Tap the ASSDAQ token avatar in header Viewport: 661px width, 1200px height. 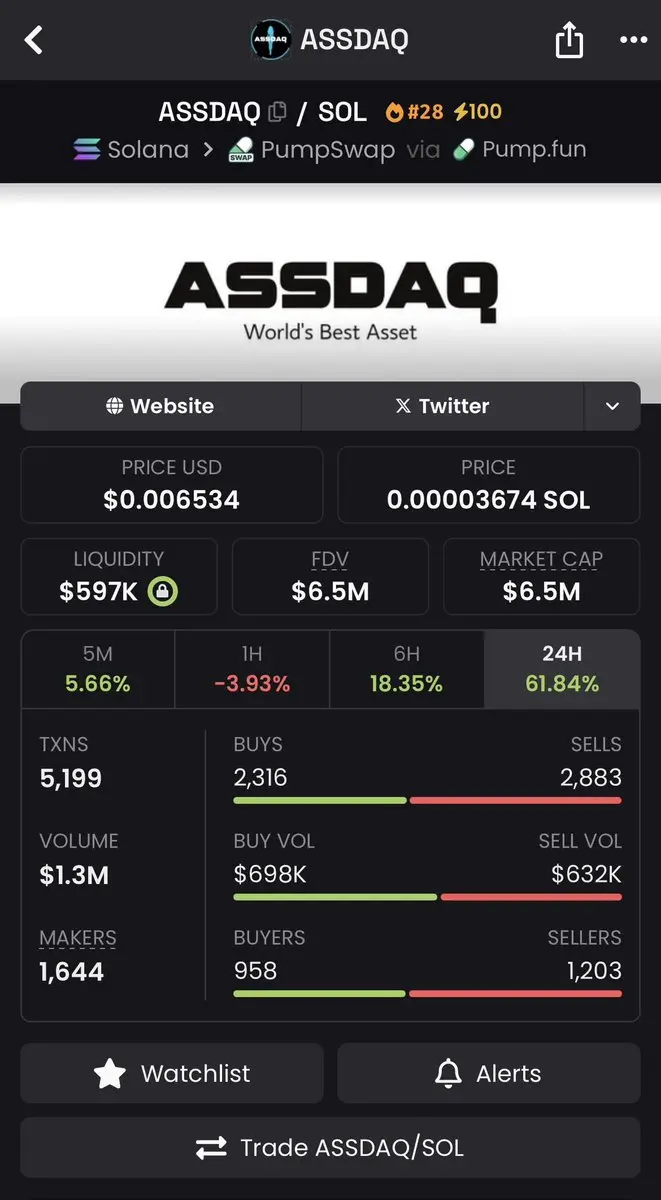coord(271,40)
